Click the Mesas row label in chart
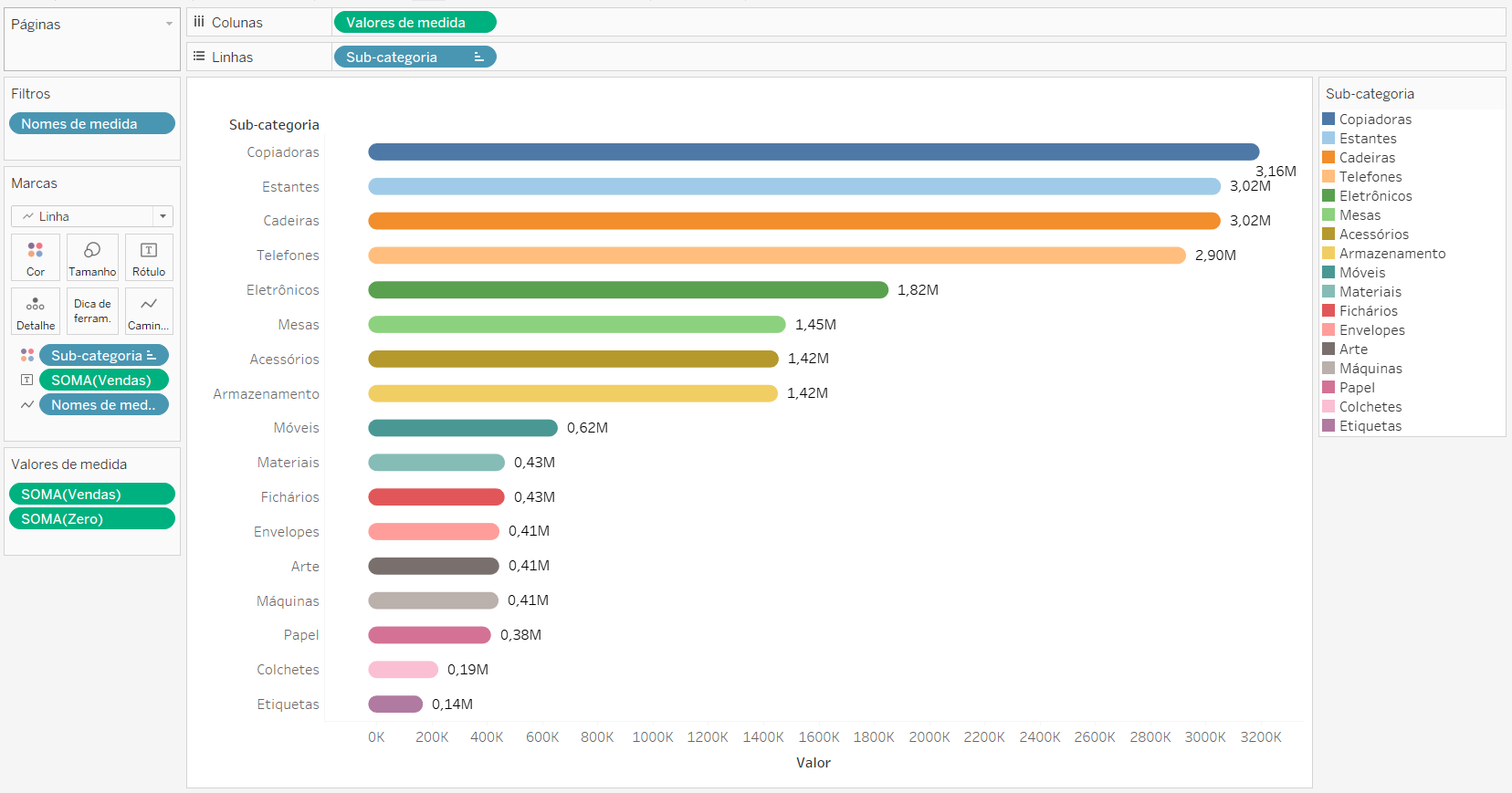The image size is (1512, 793). click(299, 324)
